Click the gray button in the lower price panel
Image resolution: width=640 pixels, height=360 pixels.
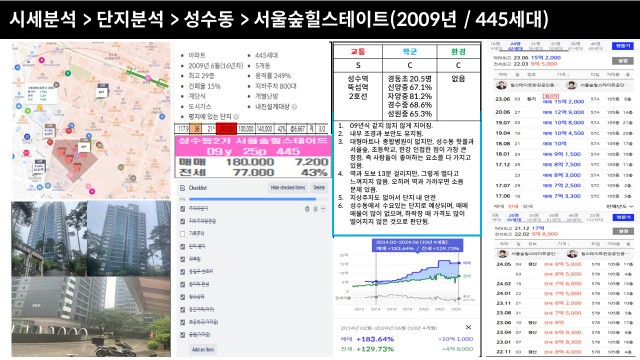click(x=623, y=231)
